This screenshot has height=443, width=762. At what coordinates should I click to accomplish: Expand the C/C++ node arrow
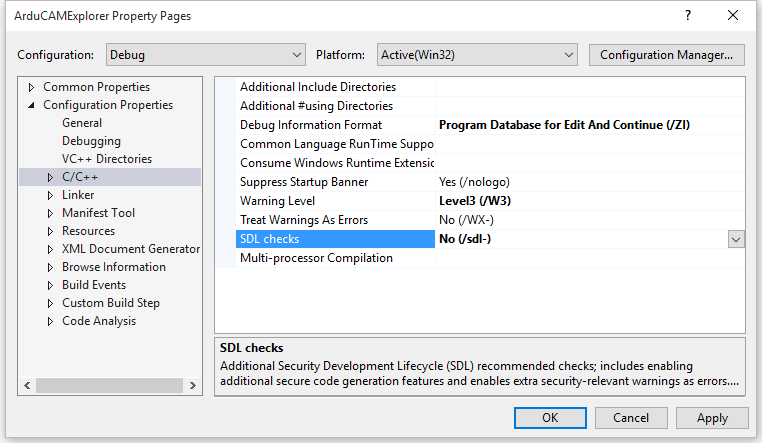(x=50, y=177)
